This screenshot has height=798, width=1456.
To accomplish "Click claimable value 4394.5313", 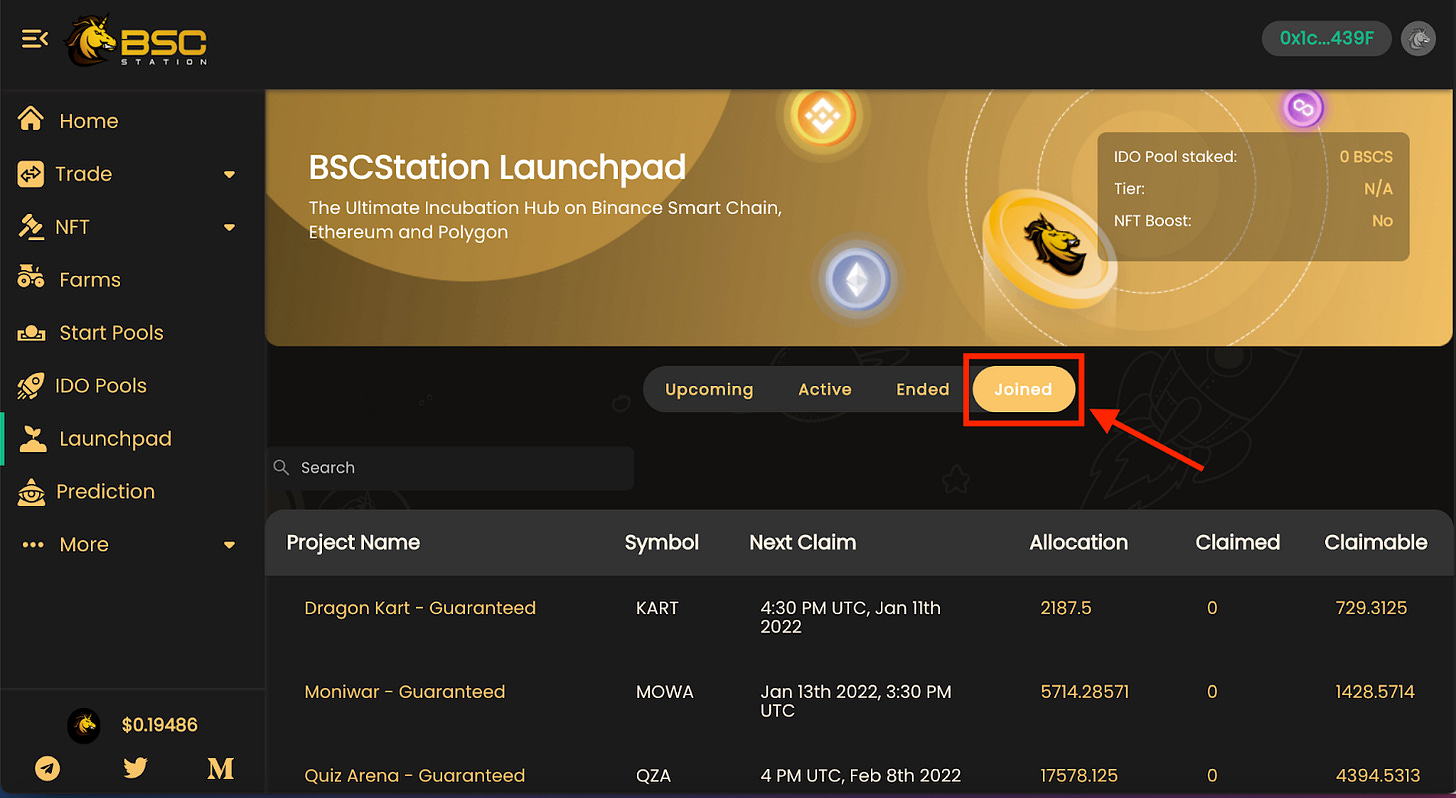I will 1377,776.
